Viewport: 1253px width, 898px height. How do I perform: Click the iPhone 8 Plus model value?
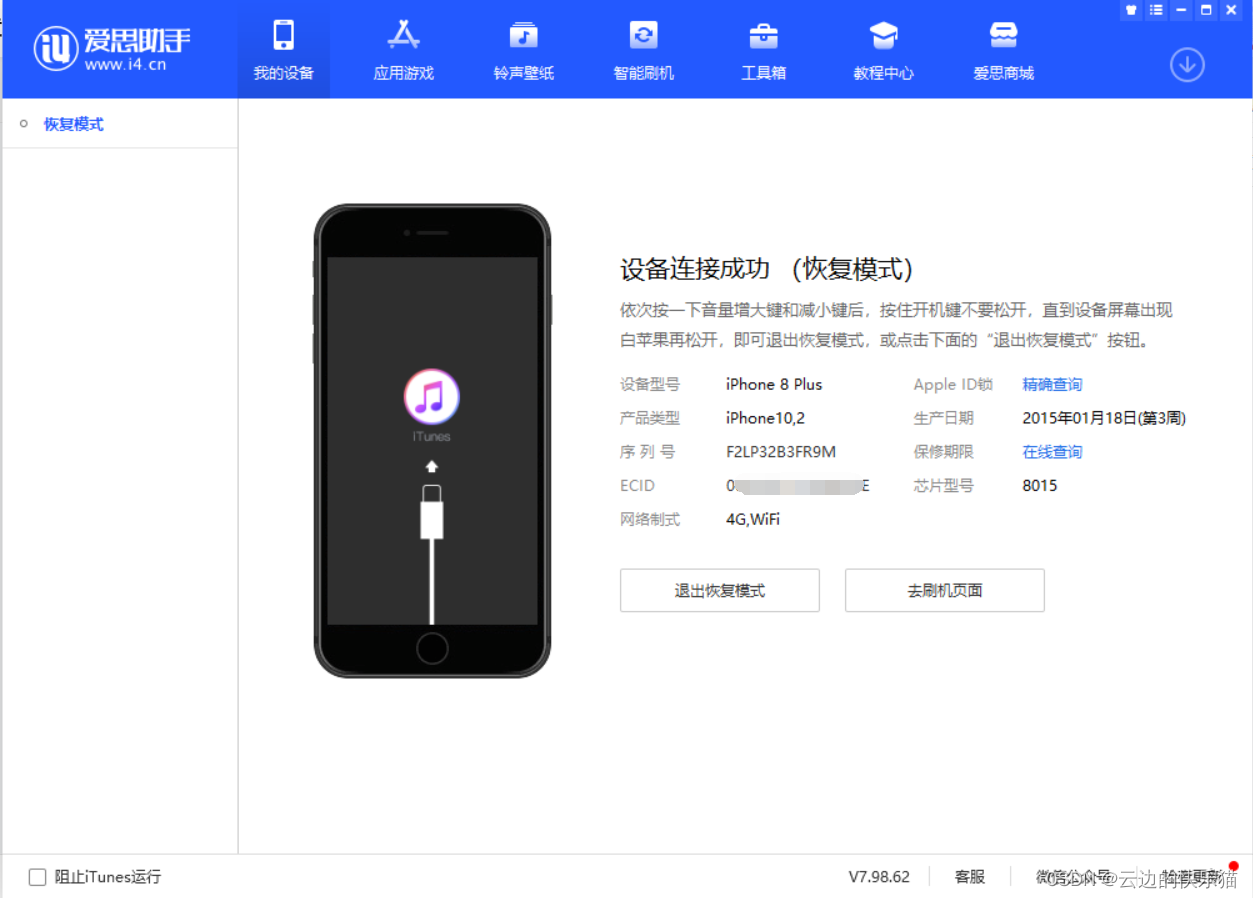pos(774,384)
